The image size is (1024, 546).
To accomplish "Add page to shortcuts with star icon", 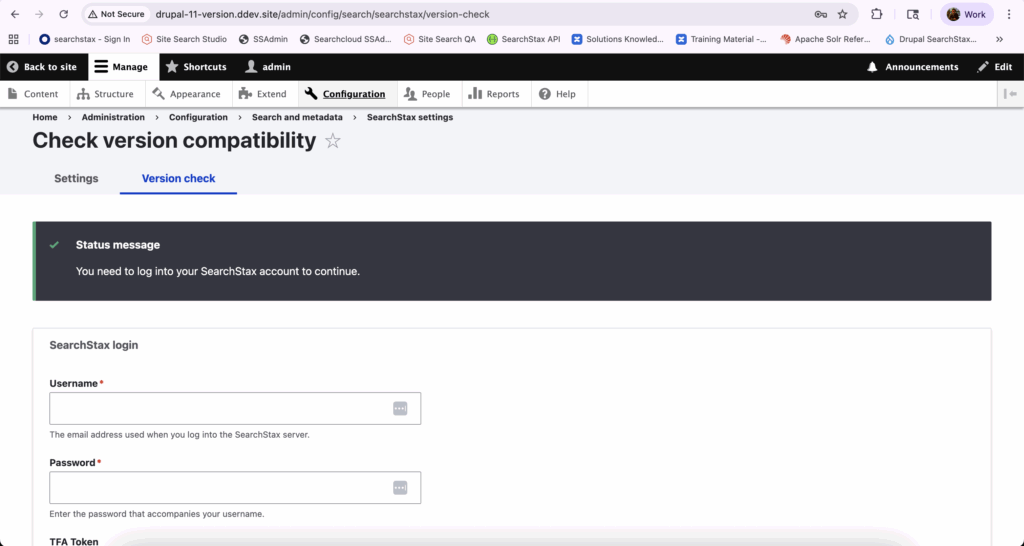I will [x=333, y=140].
